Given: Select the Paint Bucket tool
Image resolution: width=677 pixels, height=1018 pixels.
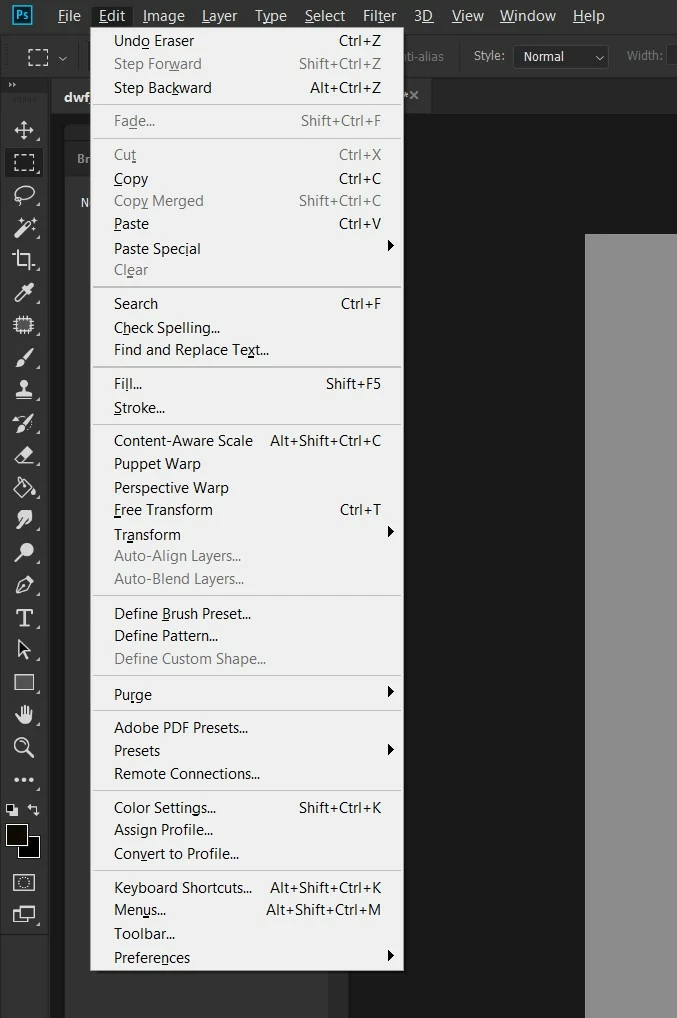Looking at the screenshot, I should click(x=24, y=488).
